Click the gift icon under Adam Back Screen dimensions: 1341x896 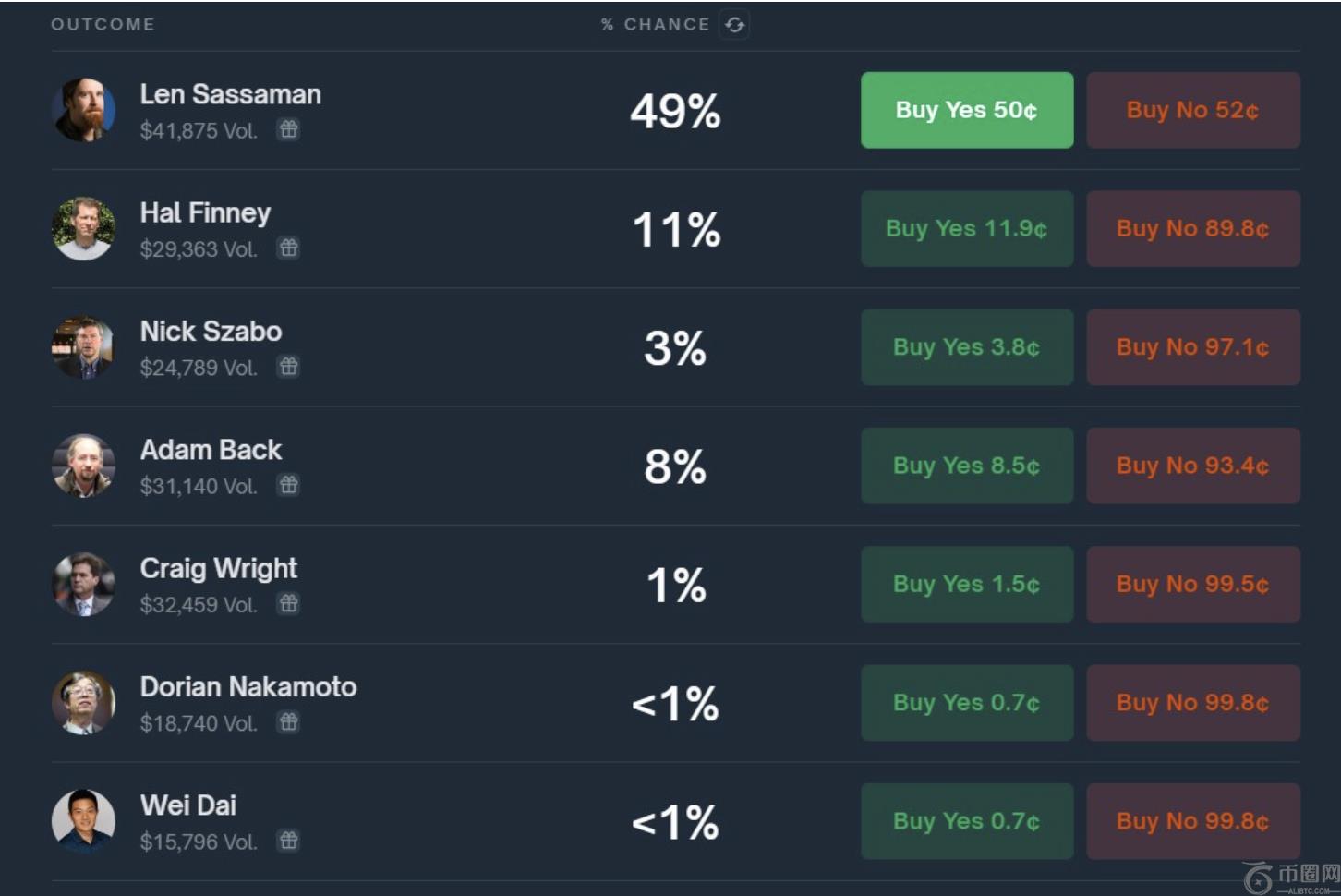tap(289, 485)
